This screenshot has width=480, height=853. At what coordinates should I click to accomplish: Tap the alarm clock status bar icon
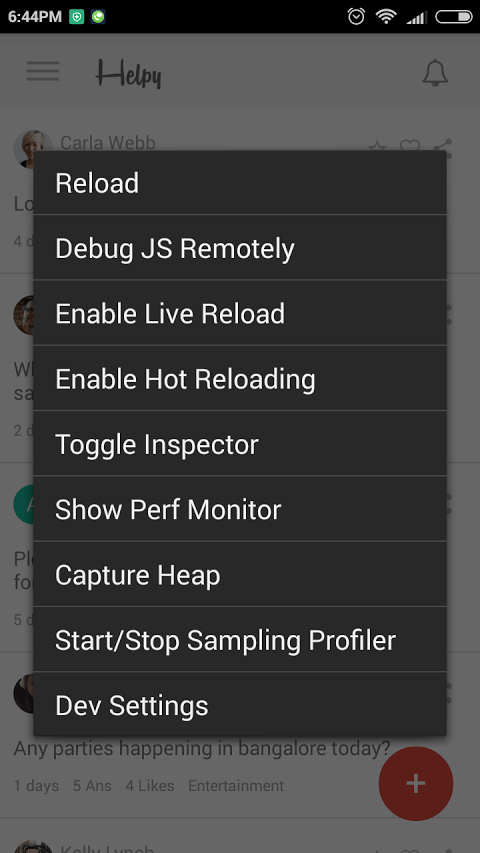tap(356, 16)
